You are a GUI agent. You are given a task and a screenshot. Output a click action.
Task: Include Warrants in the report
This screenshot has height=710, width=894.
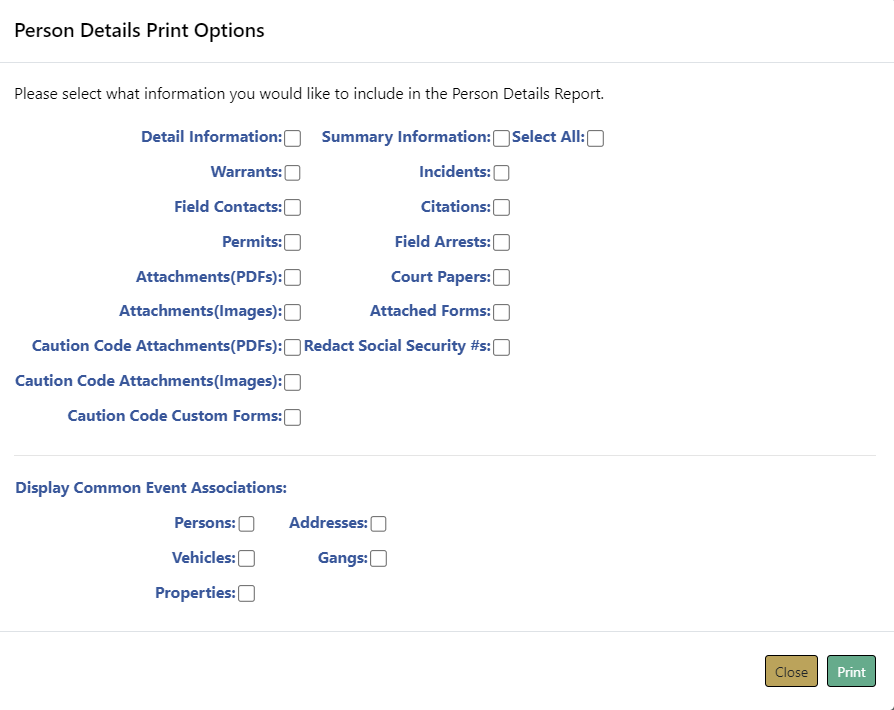point(293,173)
